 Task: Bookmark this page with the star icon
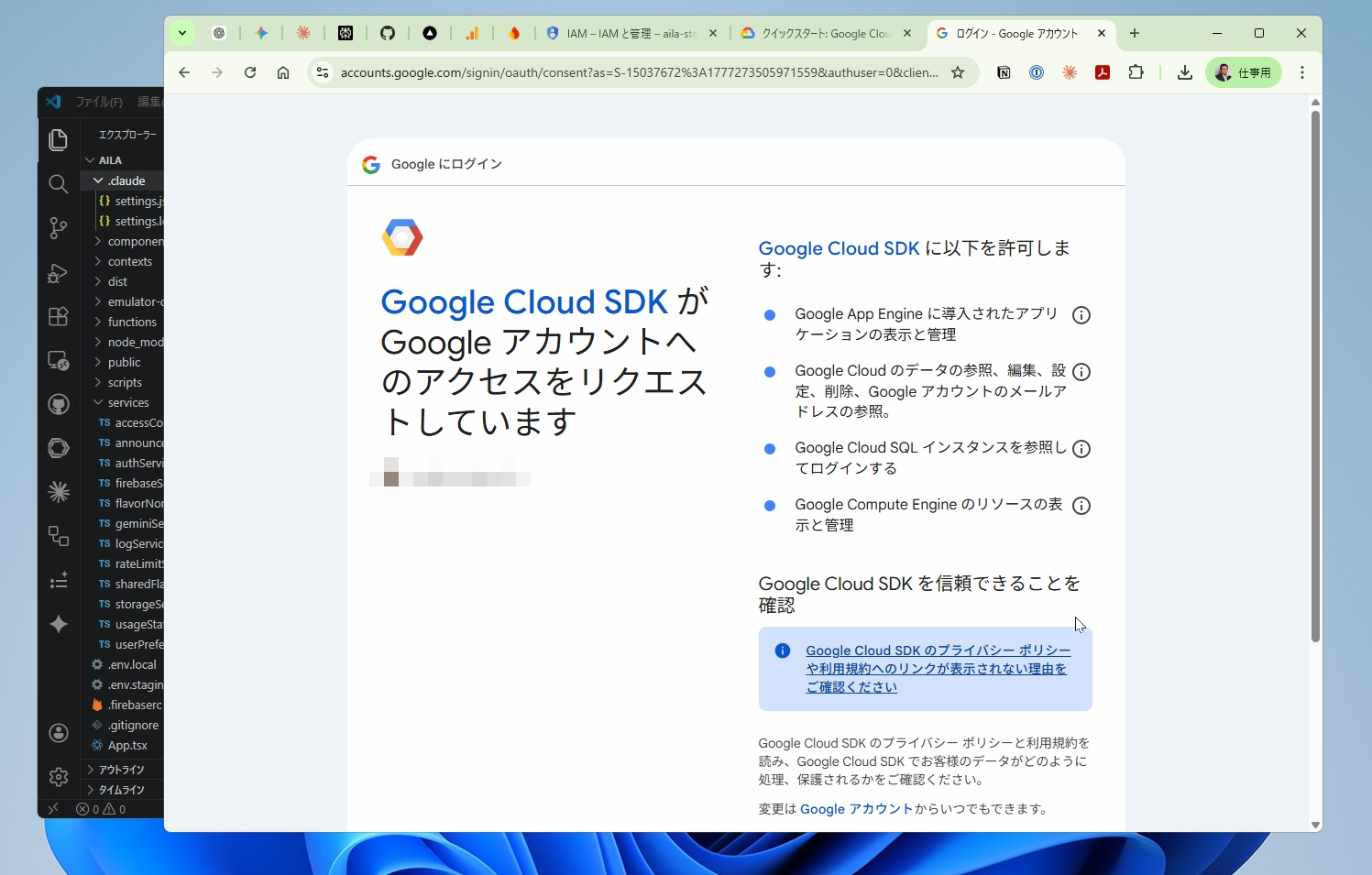tap(958, 72)
